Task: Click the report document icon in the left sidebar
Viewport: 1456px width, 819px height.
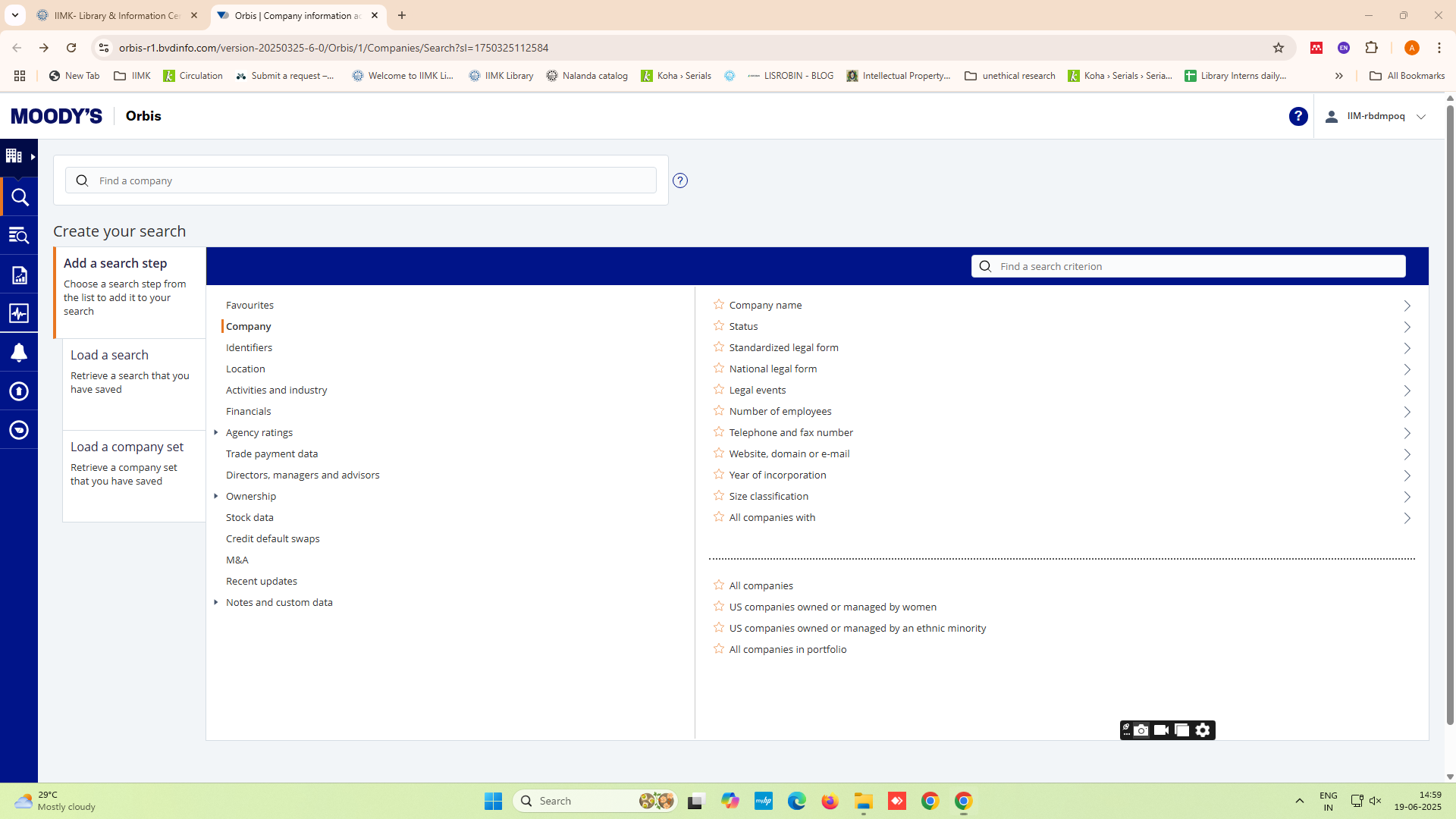Action: pyautogui.click(x=19, y=275)
